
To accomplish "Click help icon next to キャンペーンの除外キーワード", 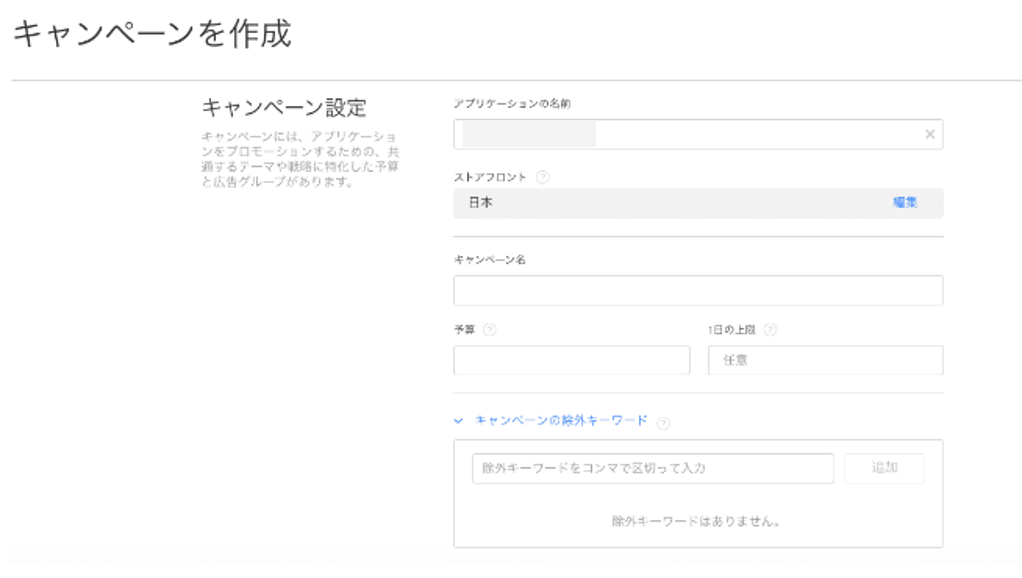I will point(663,422).
